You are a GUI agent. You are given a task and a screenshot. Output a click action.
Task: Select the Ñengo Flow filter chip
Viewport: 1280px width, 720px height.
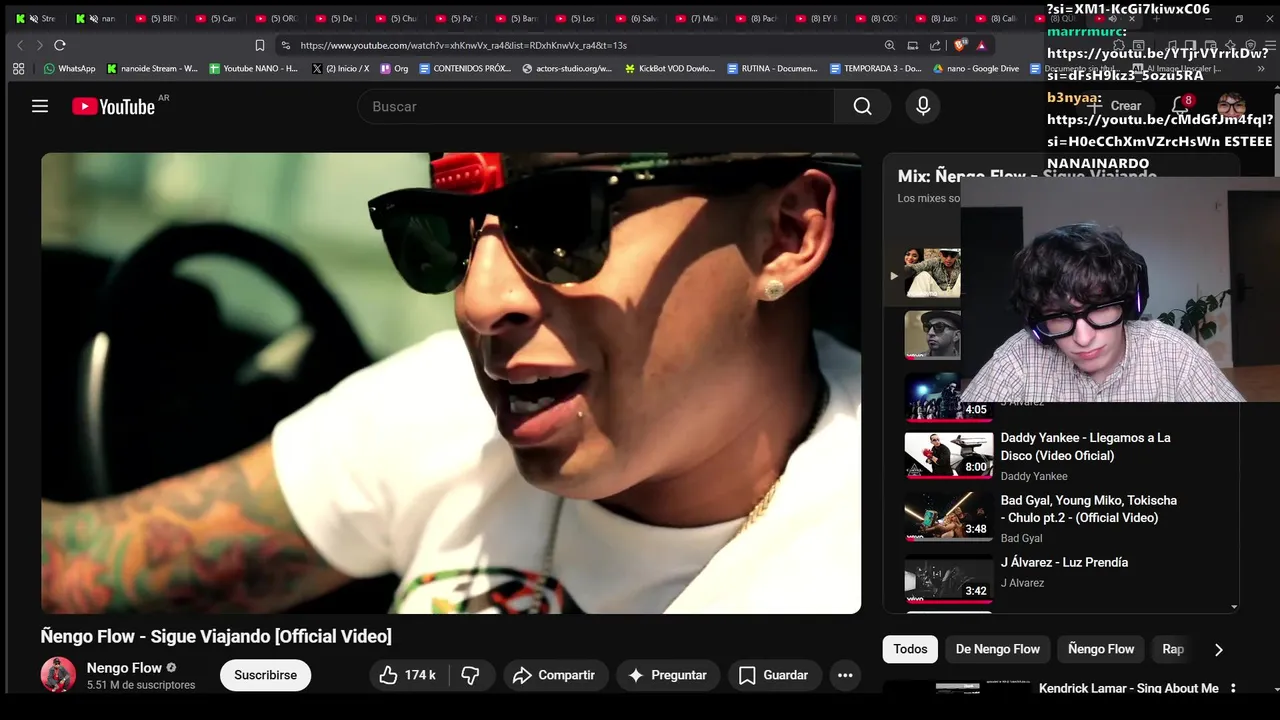(x=1101, y=649)
